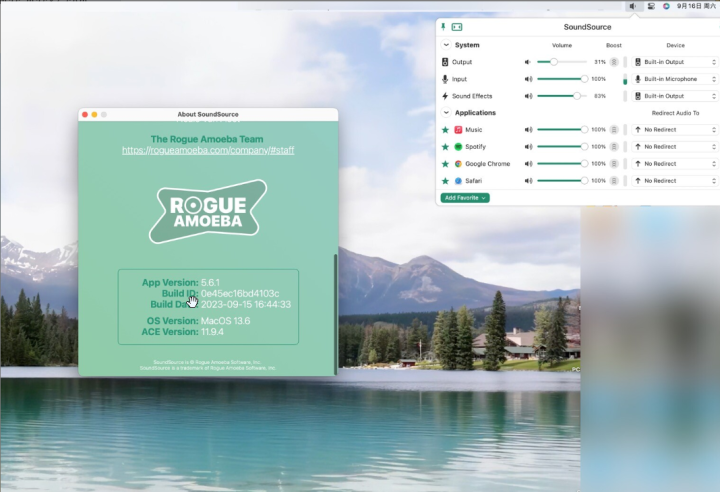Click the SoundSource speaker icon in menu bar

tap(633, 6)
